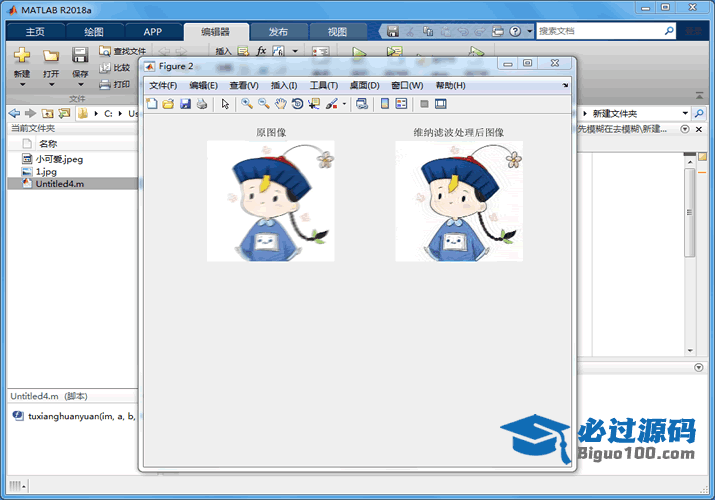Click 打印 in the MATLAB ribbon

115,84
